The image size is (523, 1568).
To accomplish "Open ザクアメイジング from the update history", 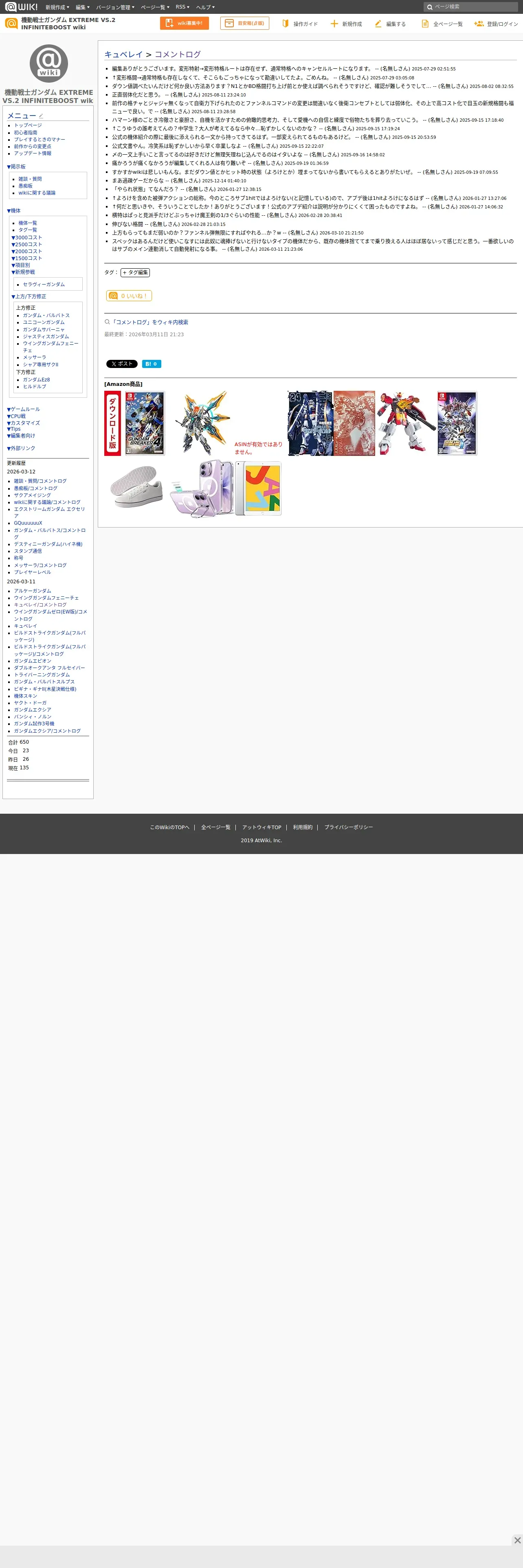I will pyautogui.click(x=32, y=495).
